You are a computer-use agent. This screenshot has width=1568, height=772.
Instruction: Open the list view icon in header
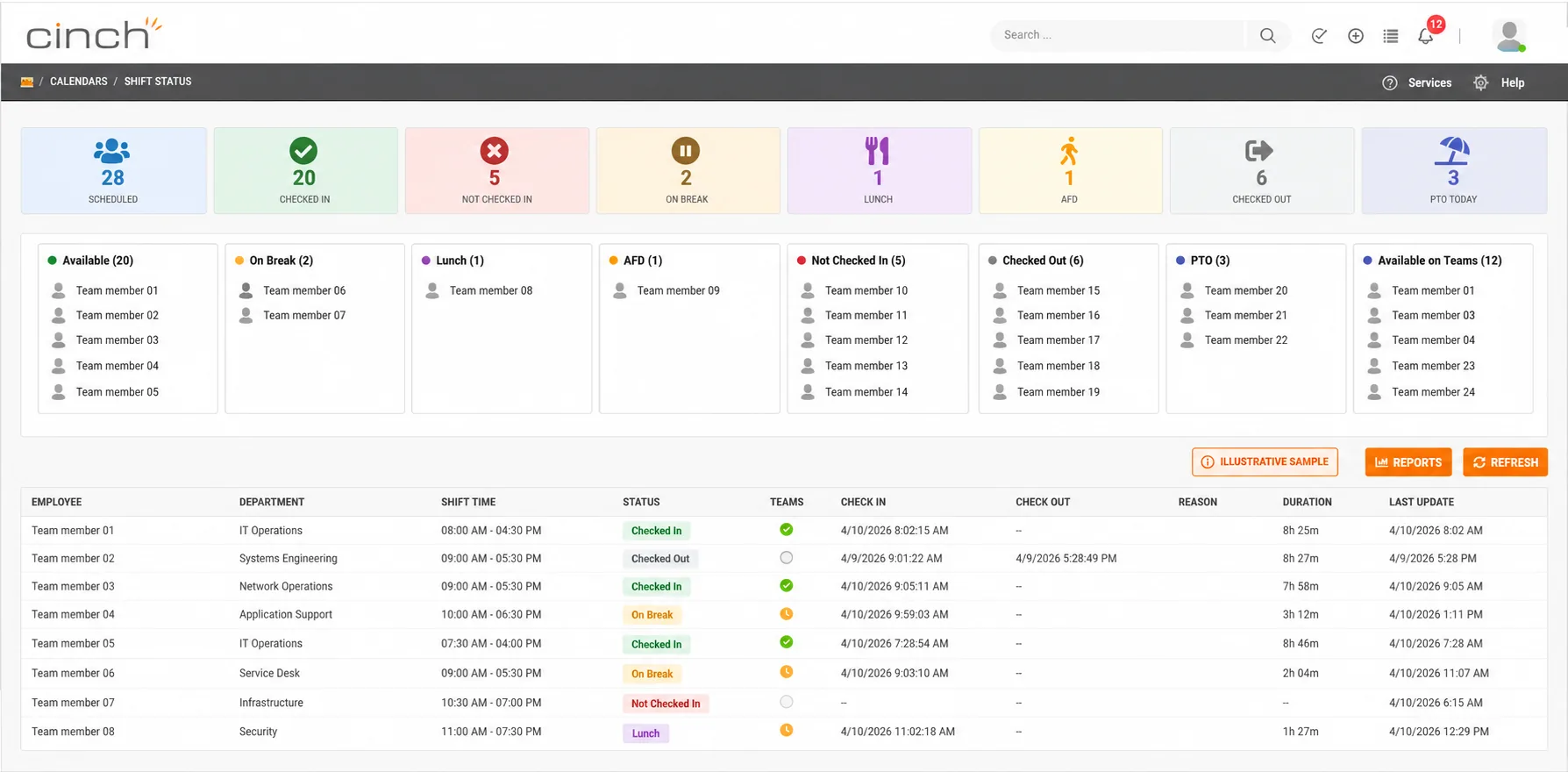(1391, 36)
